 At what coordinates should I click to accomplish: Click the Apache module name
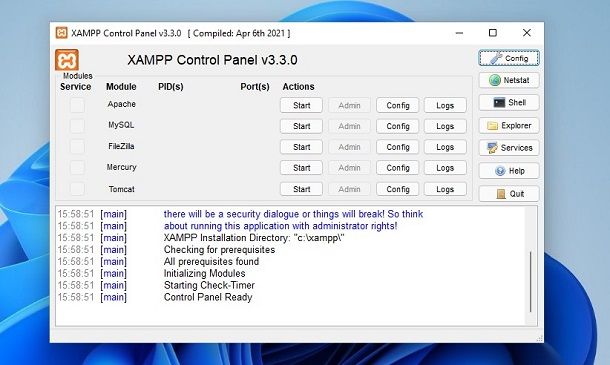[x=122, y=104]
